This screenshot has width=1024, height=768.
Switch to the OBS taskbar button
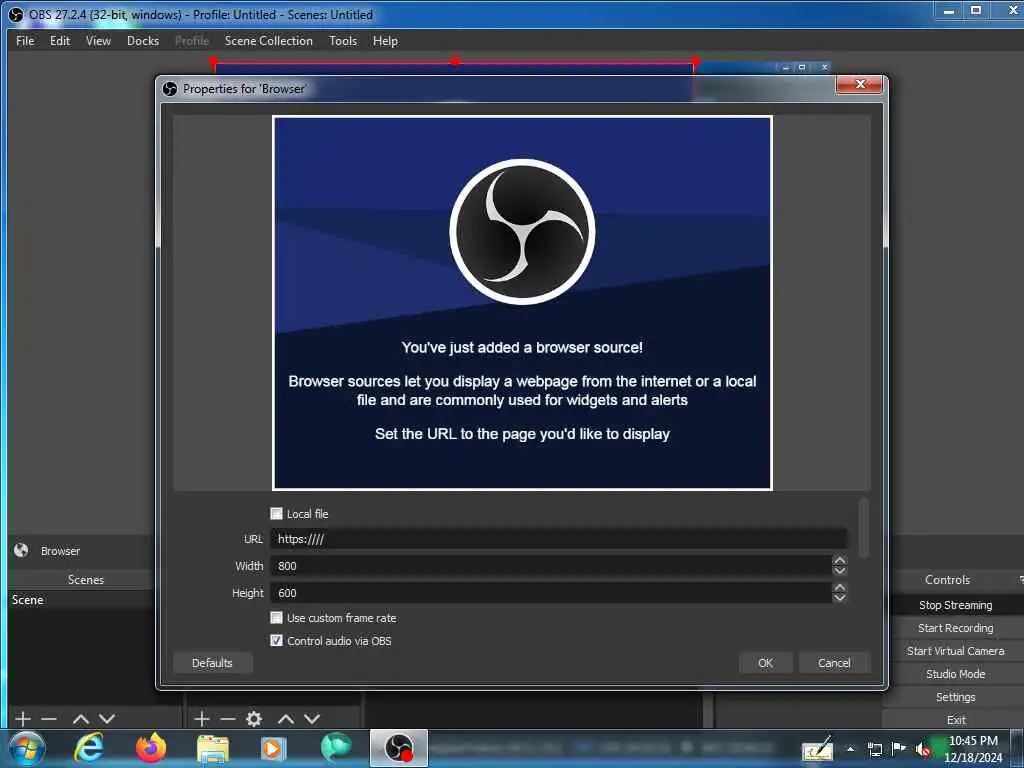399,748
